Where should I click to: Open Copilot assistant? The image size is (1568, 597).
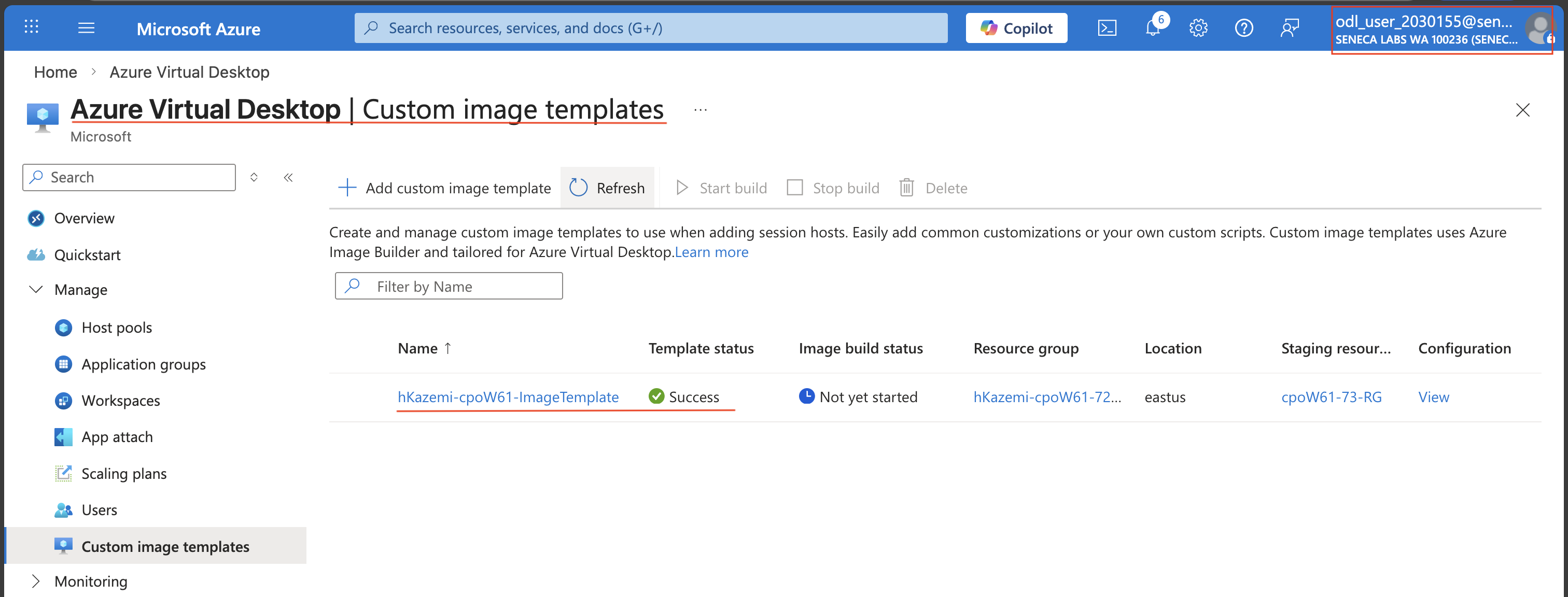click(x=1016, y=28)
